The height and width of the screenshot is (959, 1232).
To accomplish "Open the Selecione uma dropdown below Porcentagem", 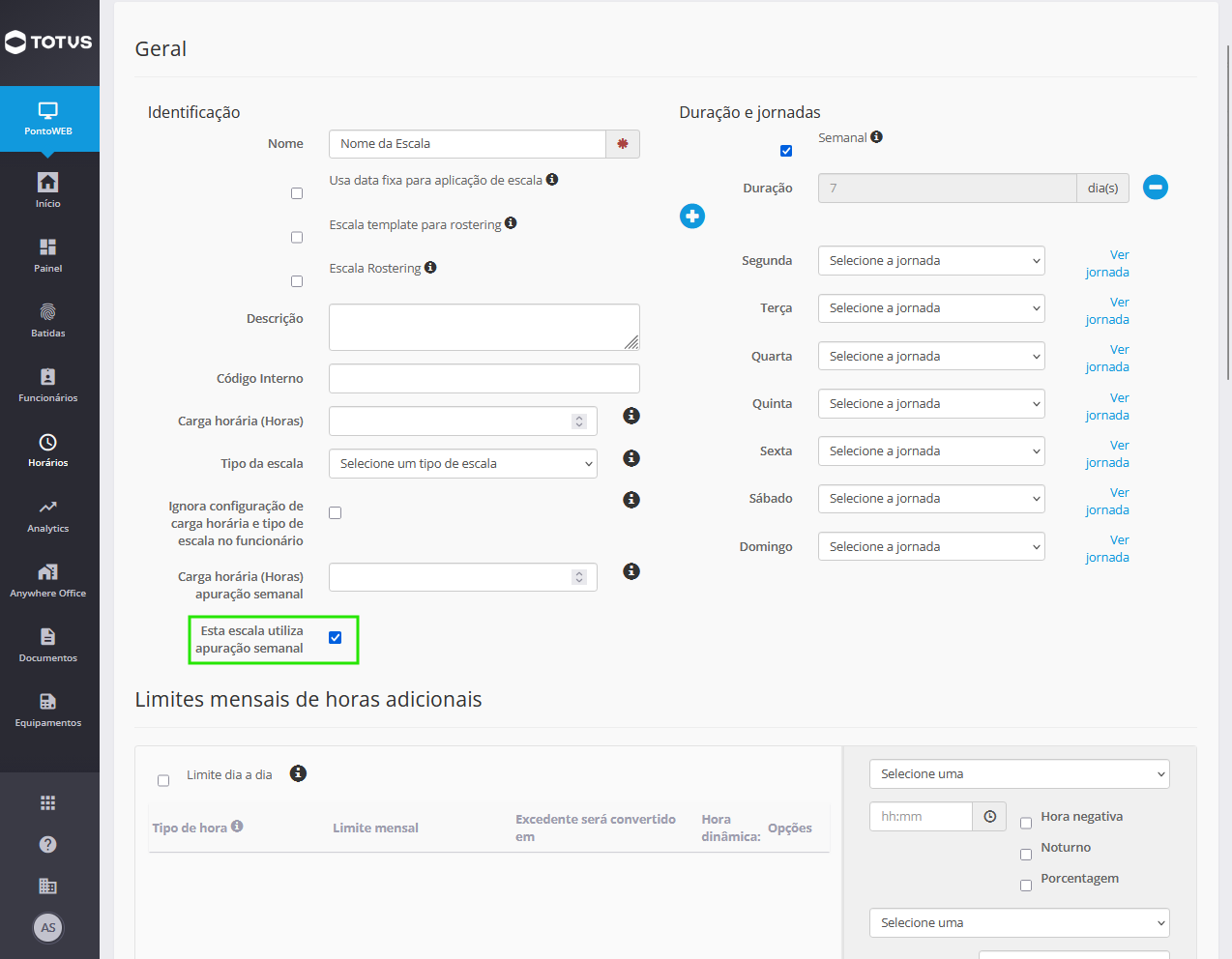I will [x=1019, y=923].
